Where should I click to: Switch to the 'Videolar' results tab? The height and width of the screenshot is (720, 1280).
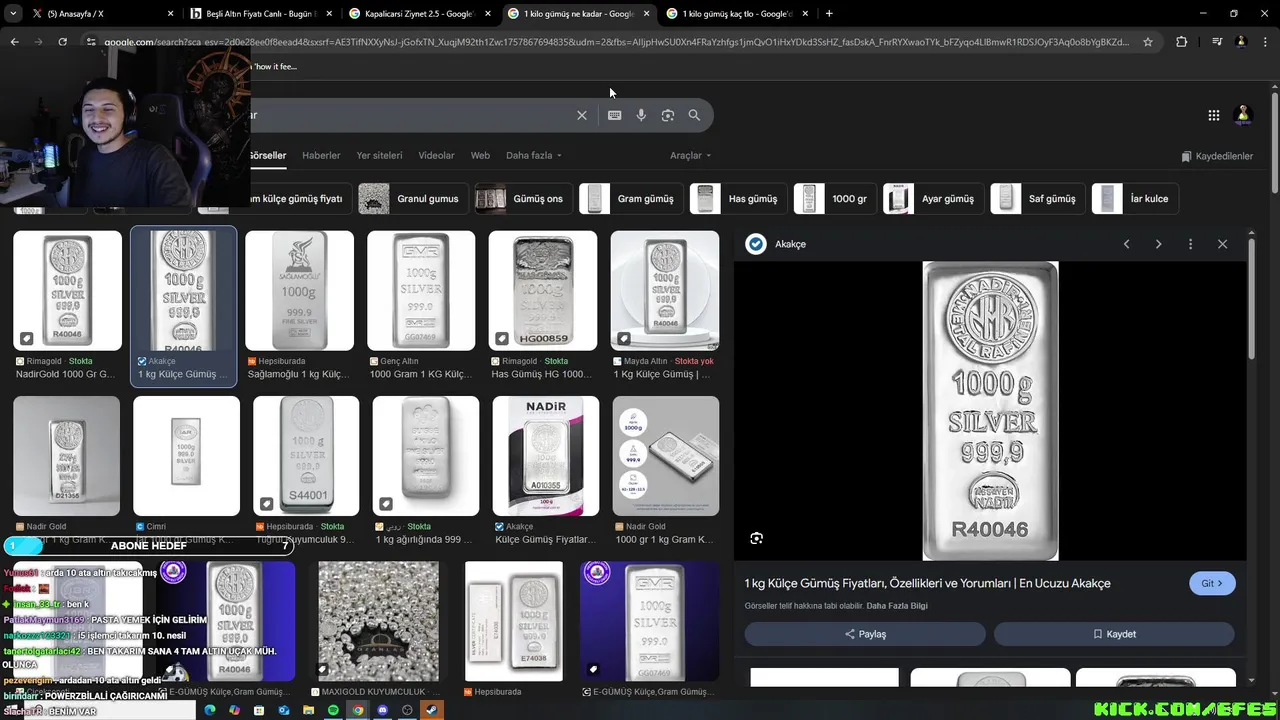coord(436,156)
